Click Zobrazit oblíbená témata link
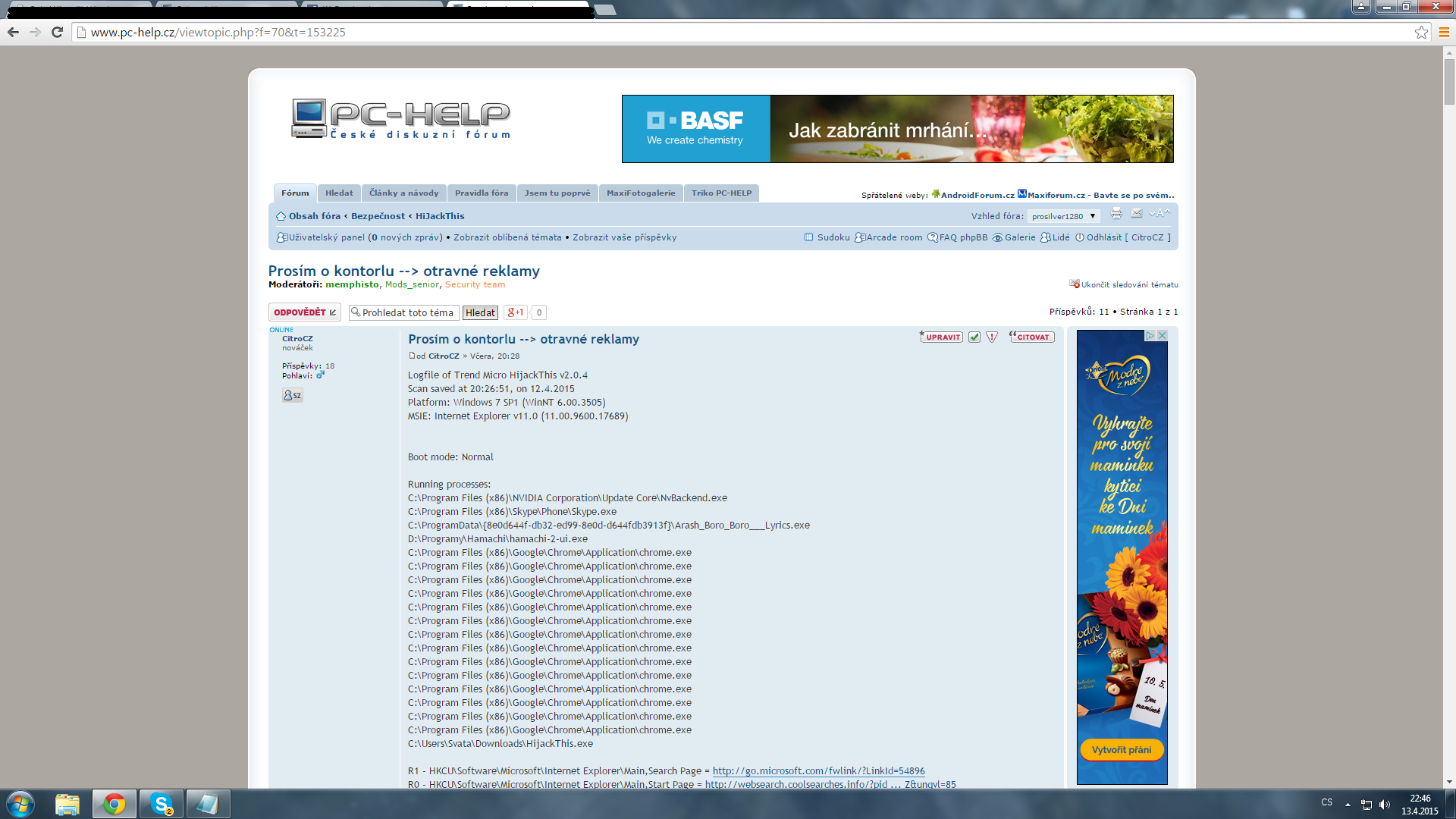The width and height of the screenshot is (1456, 819). tap(507, 237)
